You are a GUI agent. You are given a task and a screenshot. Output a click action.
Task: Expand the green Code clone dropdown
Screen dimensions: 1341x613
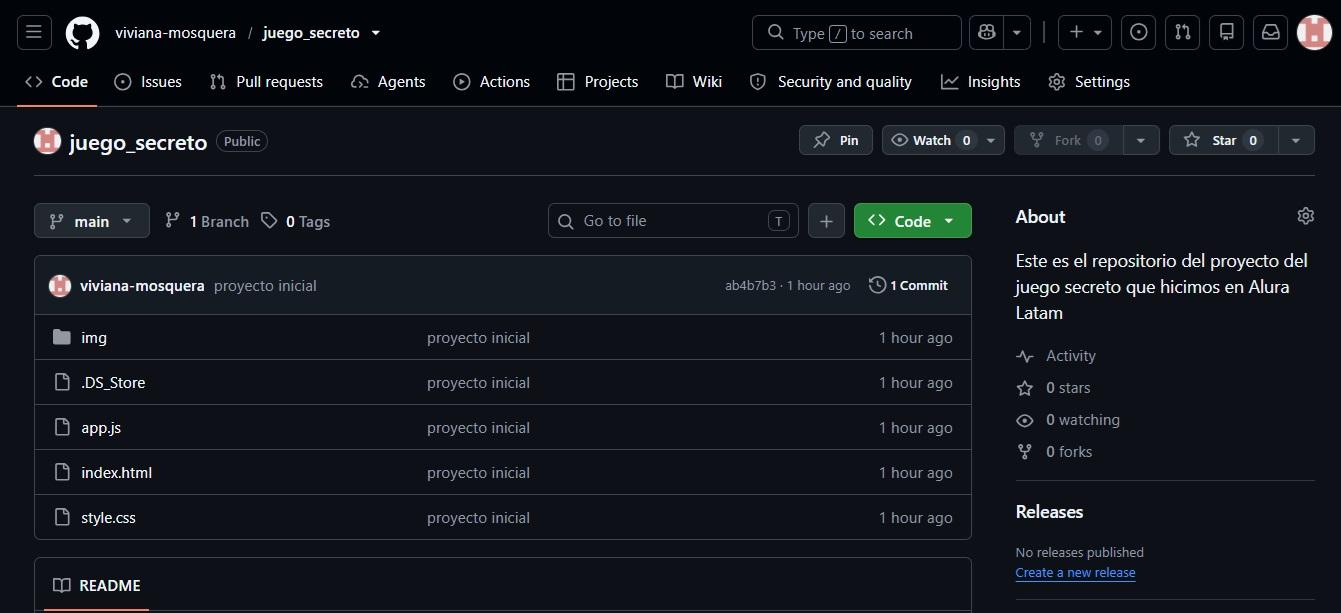click(913, 221)
